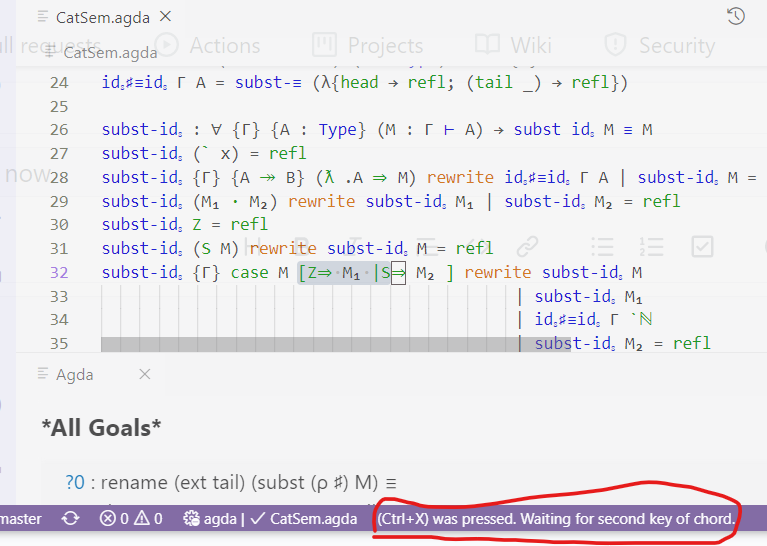The height and width of the screenshot is (546, 767).
Task: Open the faded Actions tab behind the editor
Action: [208, 46]
